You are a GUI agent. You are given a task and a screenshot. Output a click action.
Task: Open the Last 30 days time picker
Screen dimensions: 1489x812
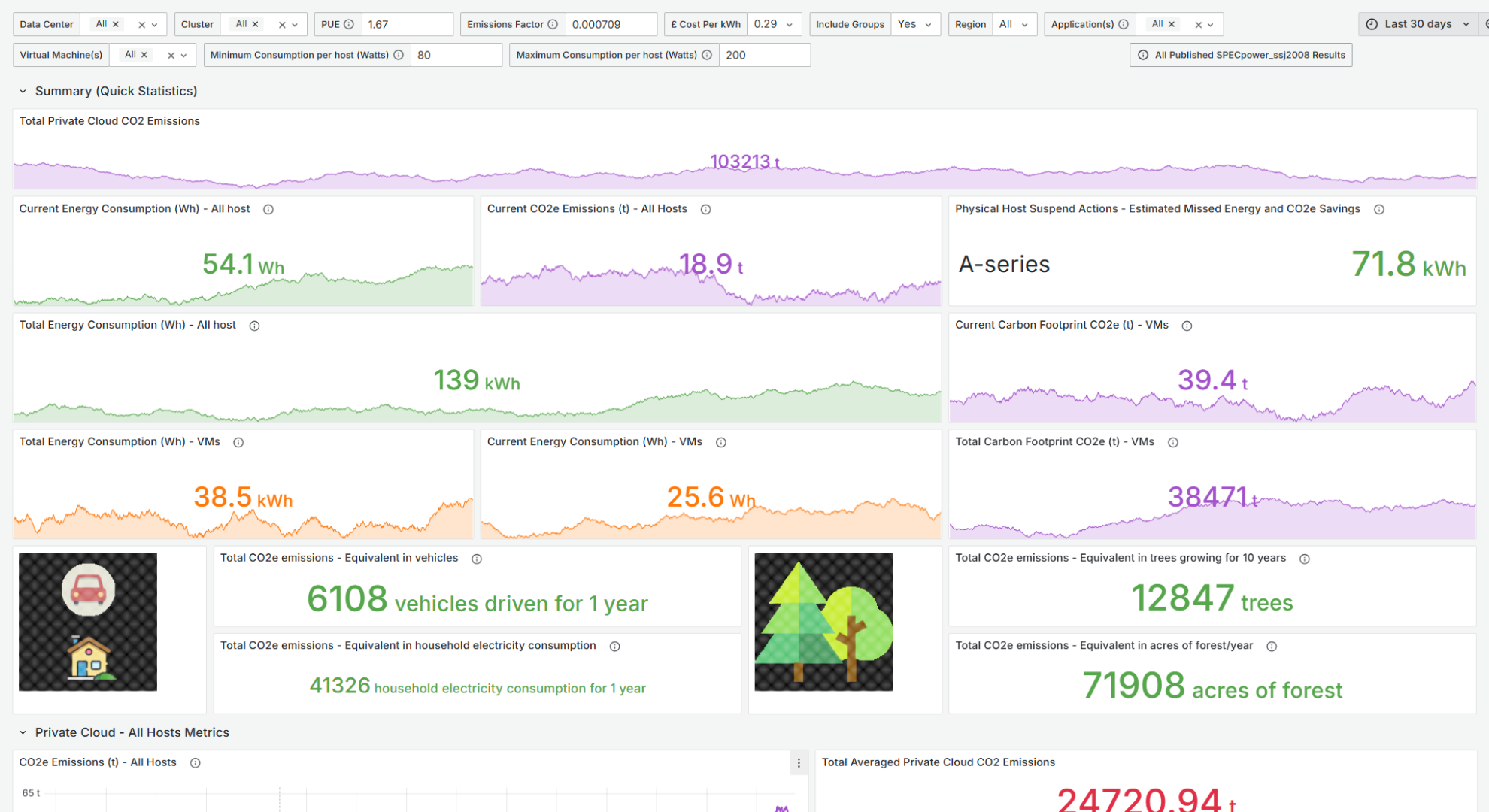1418,24
